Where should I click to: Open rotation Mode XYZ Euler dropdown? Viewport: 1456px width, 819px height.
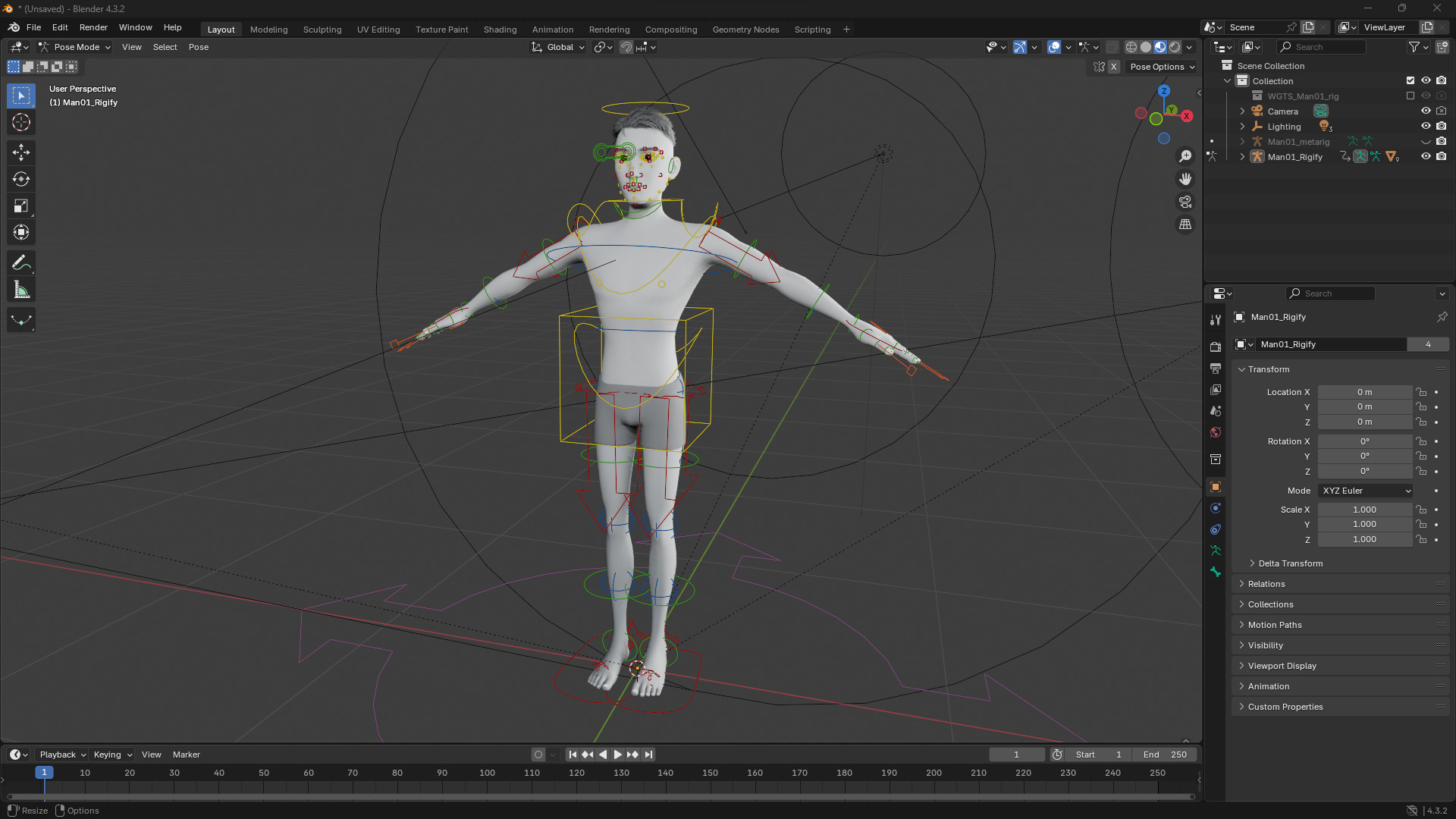1366,491
